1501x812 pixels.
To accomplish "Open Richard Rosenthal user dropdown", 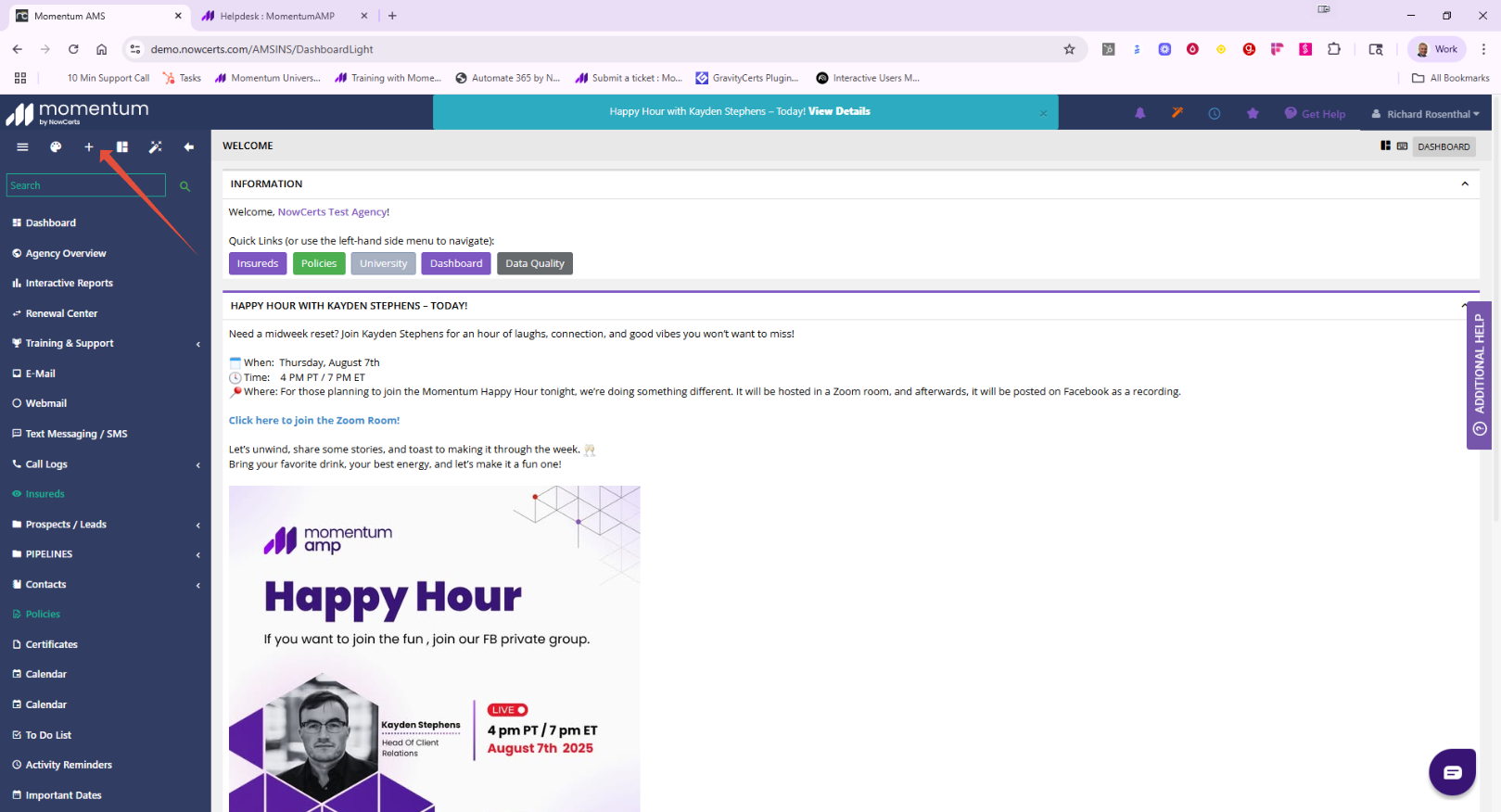I will tap(1426, 114).
